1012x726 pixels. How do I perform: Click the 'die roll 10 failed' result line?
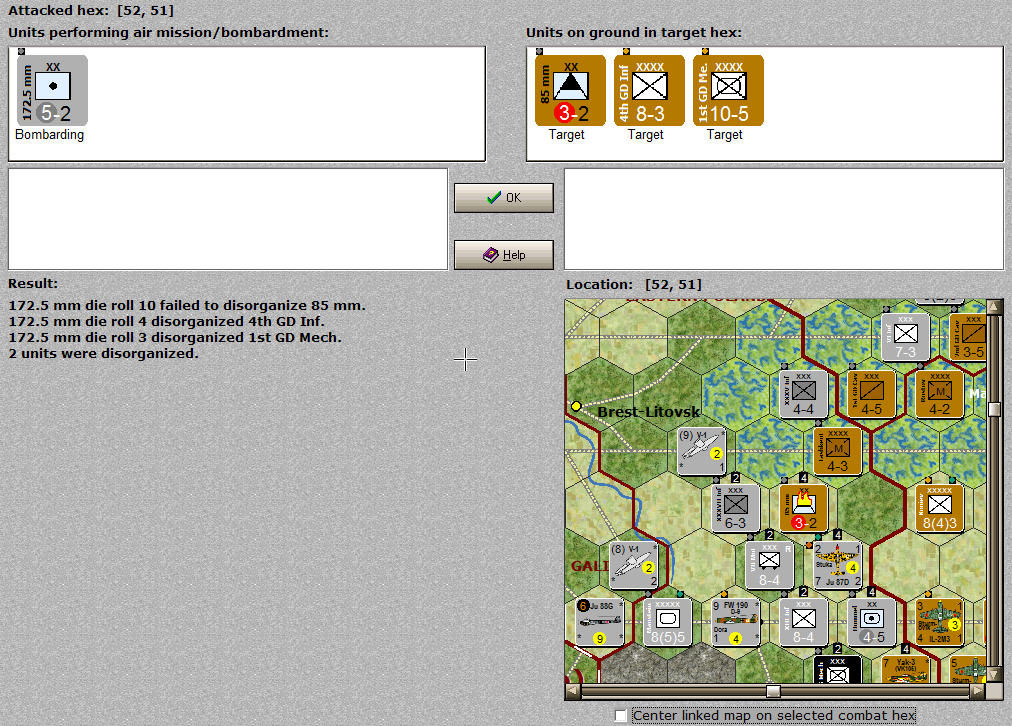(187, 306)
